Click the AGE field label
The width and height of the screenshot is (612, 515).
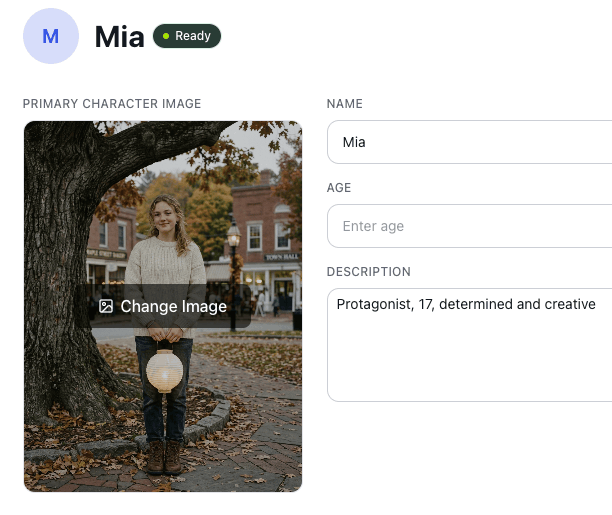(339, 188)
